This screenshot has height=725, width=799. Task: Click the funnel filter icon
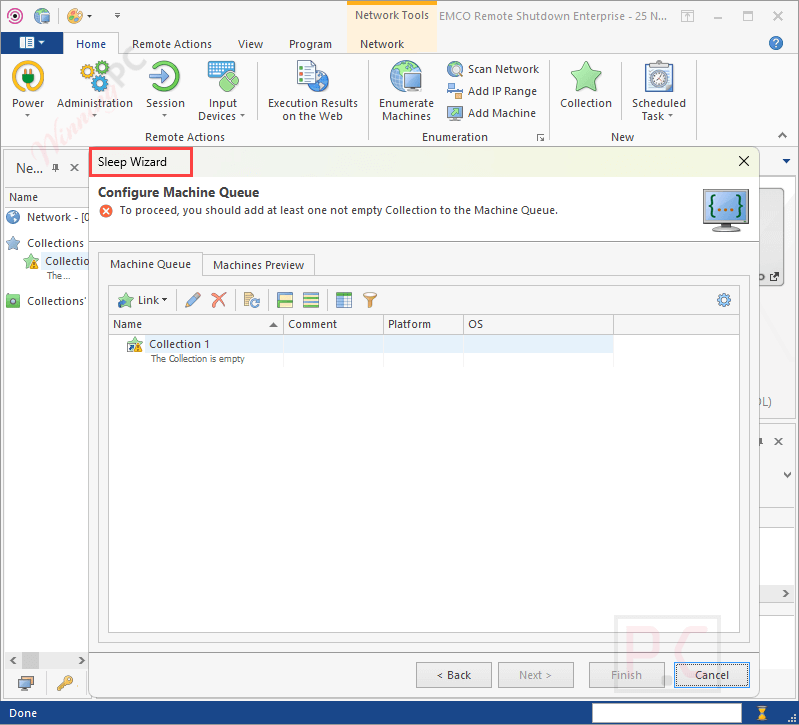tap(370, 300)
